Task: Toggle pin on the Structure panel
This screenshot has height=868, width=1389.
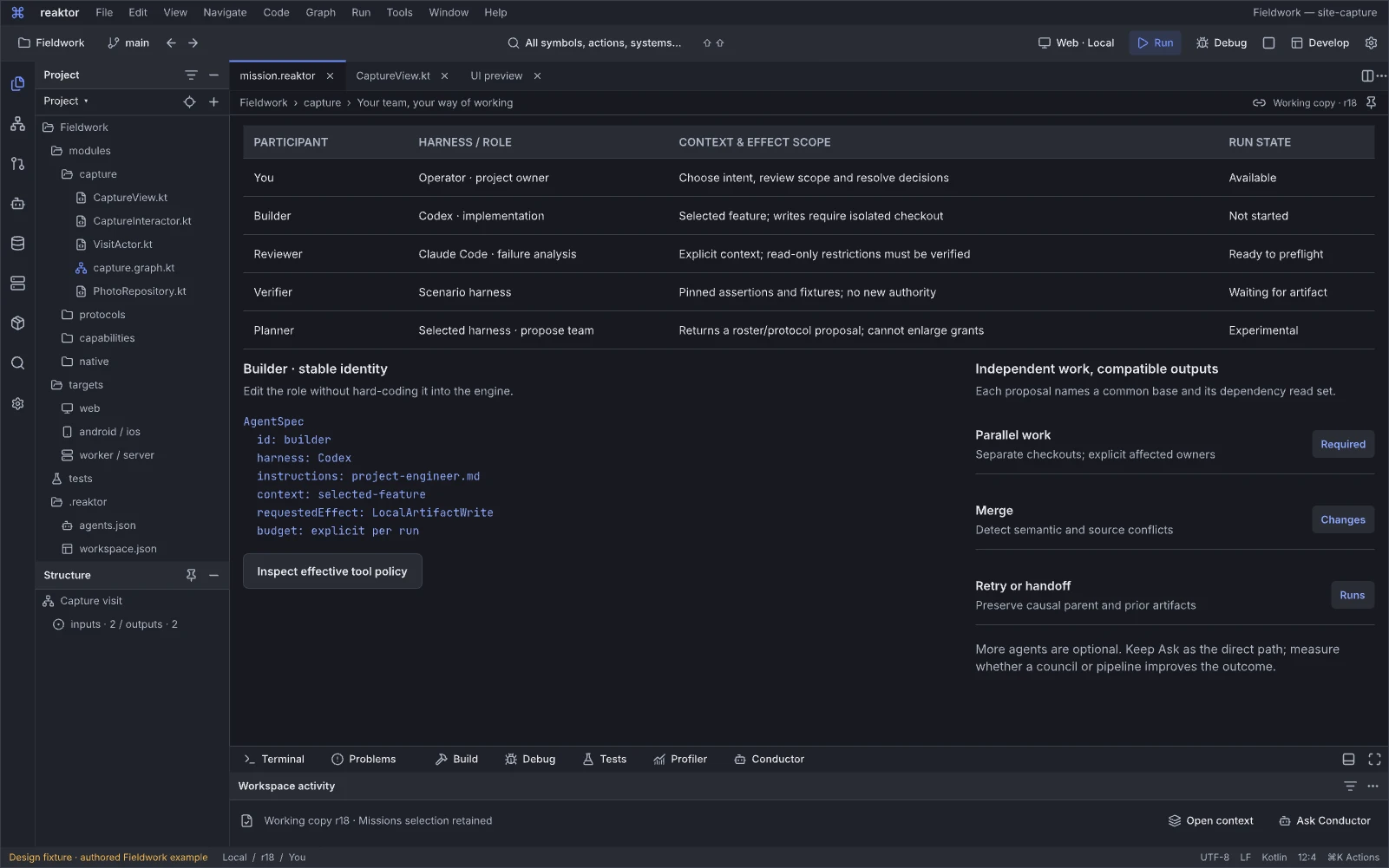Action: coord(191,576)
